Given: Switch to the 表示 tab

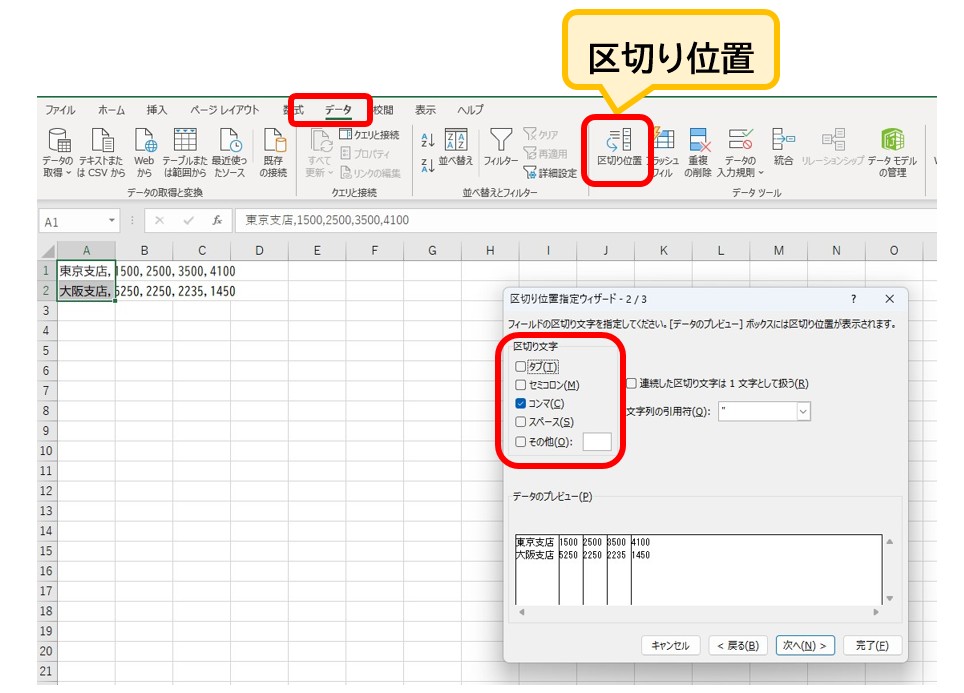Looking at the screenshot, I should pos(425,110).
